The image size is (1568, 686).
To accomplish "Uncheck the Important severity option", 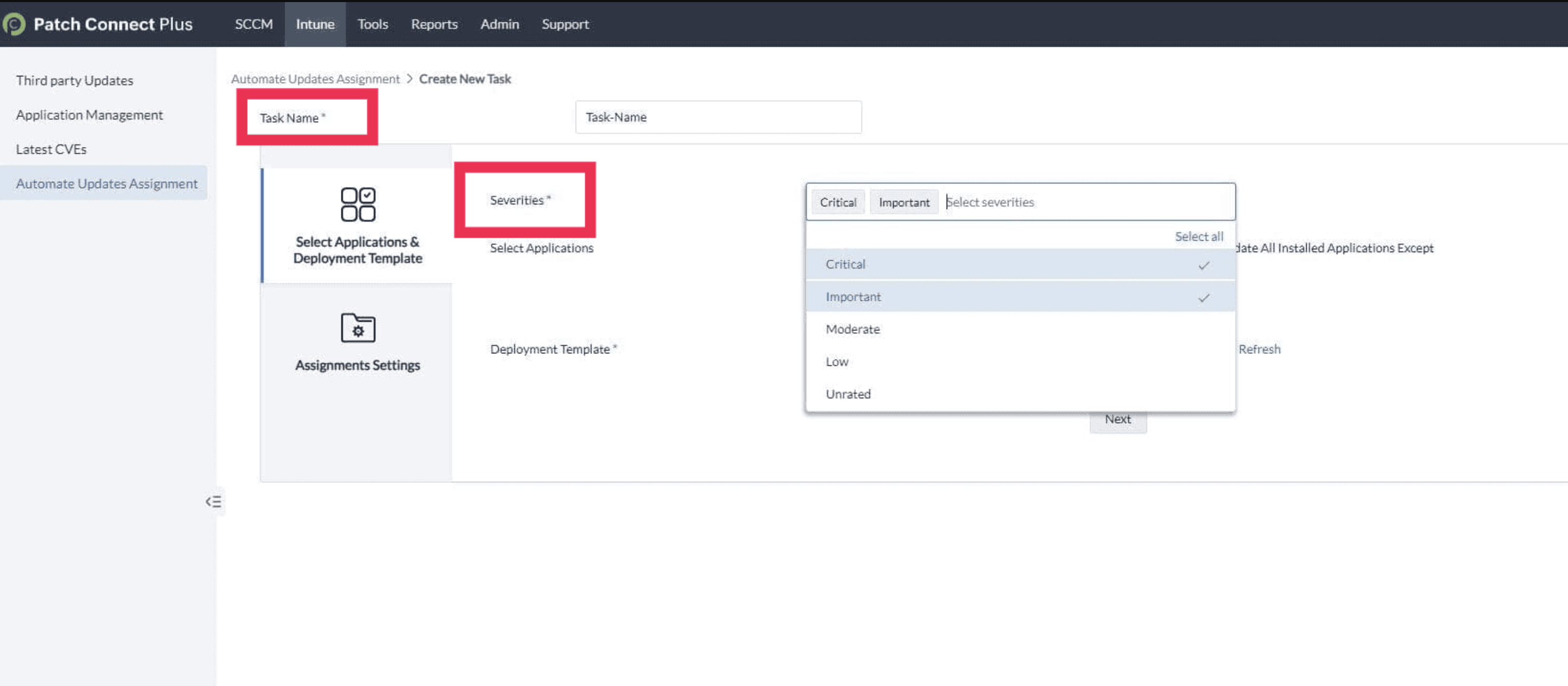I will click(x=853, y=297).
